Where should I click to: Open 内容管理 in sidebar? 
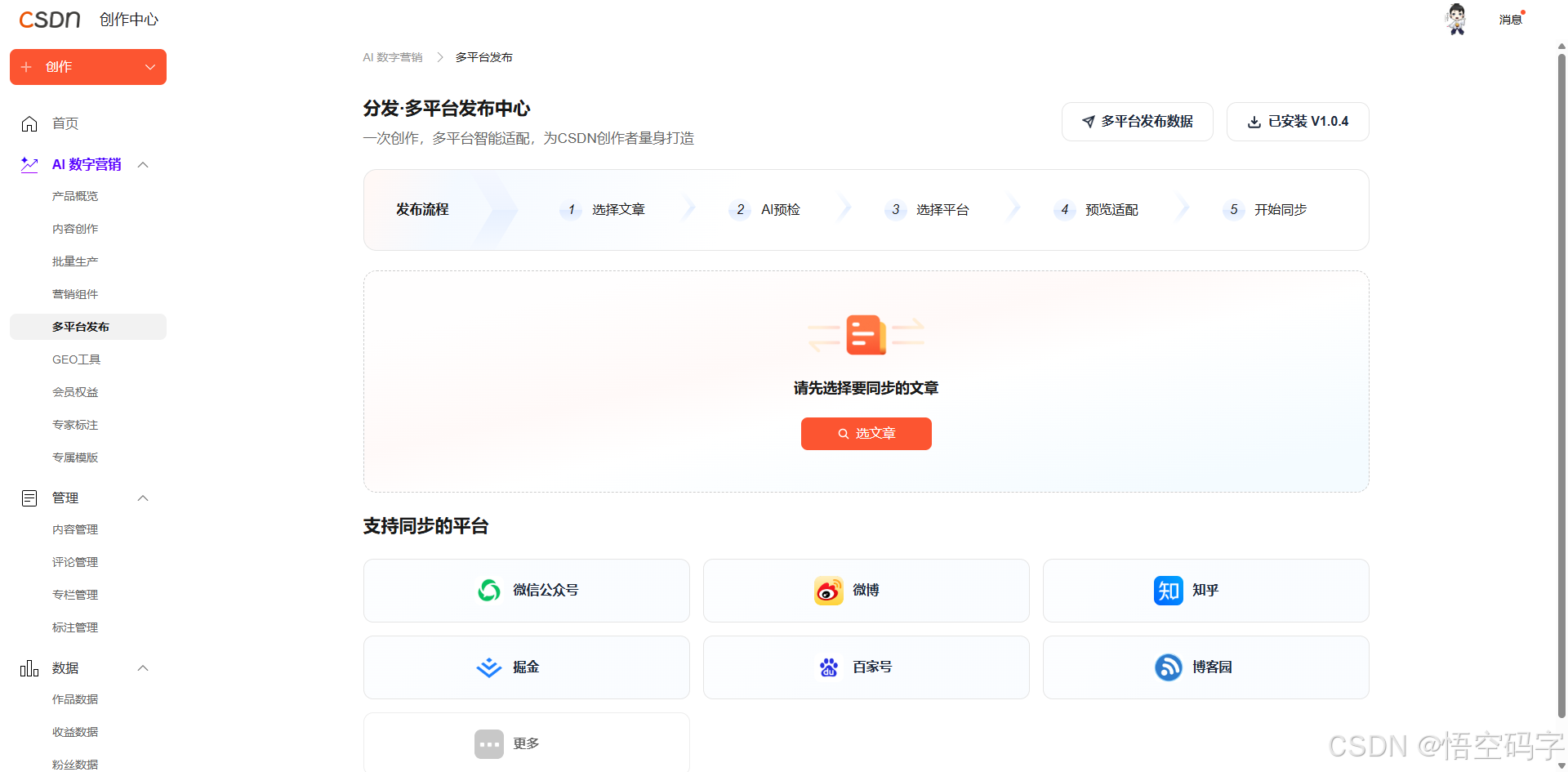75,529
